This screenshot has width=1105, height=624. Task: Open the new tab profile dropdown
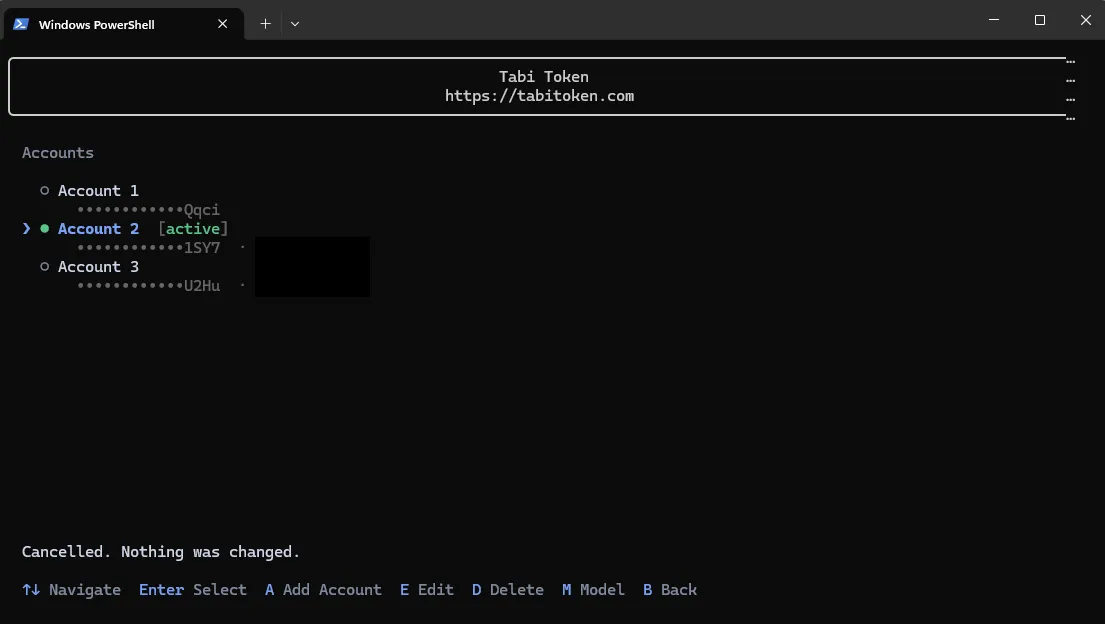(295, 24)
